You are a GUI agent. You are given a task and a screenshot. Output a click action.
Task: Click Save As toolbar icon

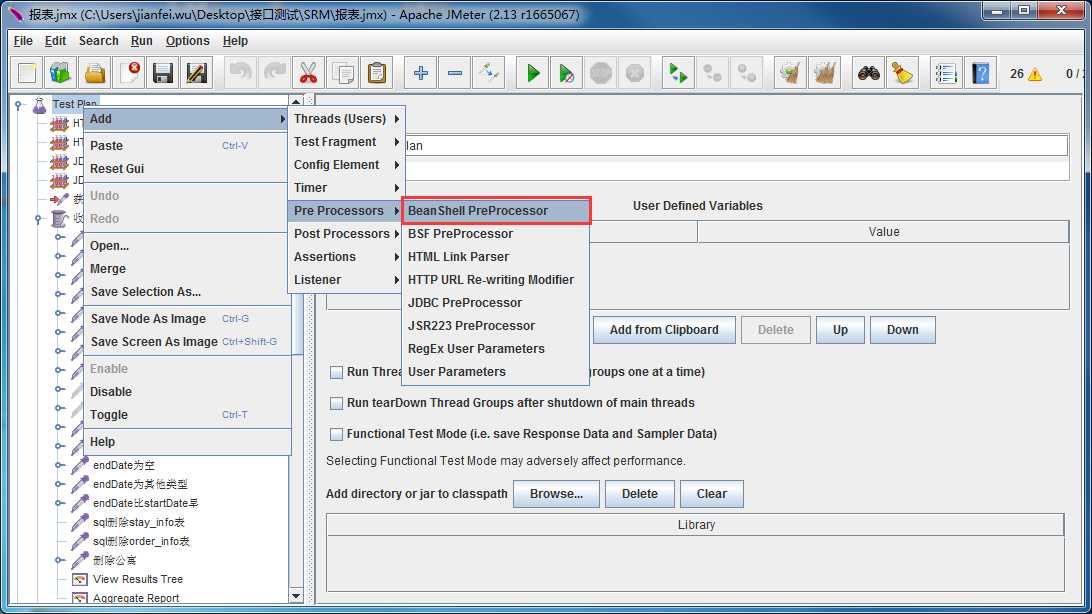pyautogui.click(x=197, y=73)
